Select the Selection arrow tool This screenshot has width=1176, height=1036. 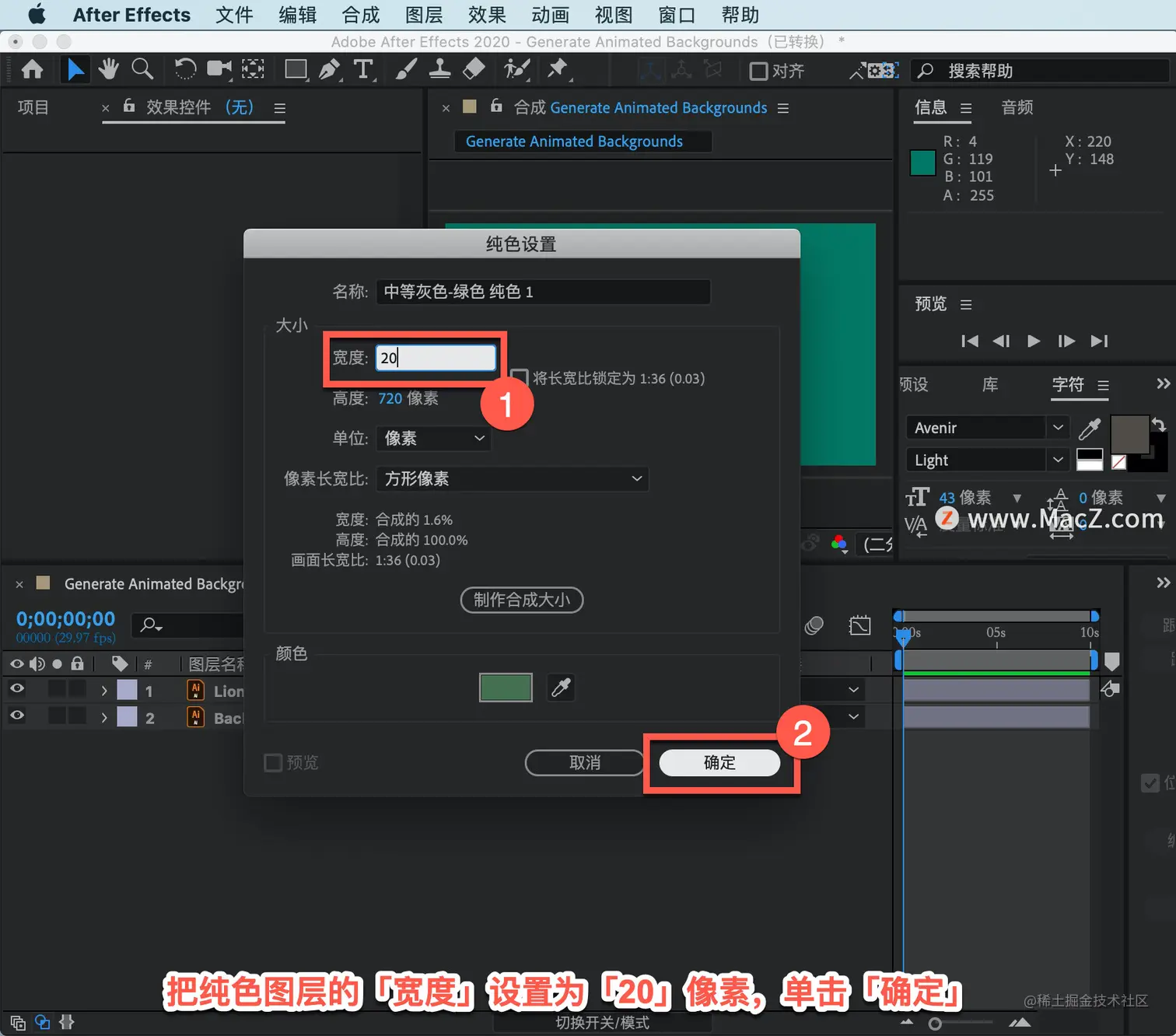[x=75, y=70]
